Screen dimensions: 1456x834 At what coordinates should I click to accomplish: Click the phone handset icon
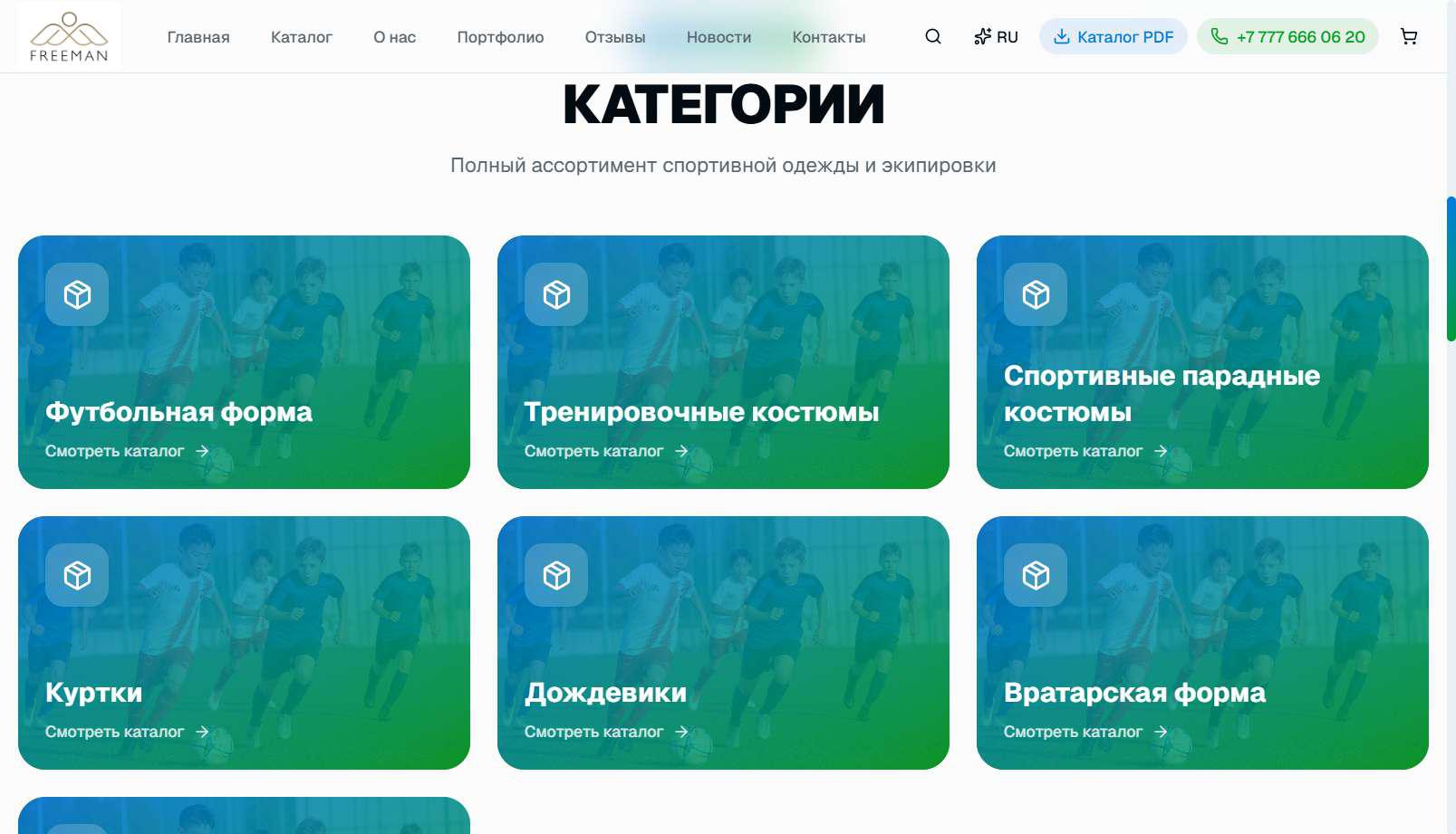point(1220,36)
